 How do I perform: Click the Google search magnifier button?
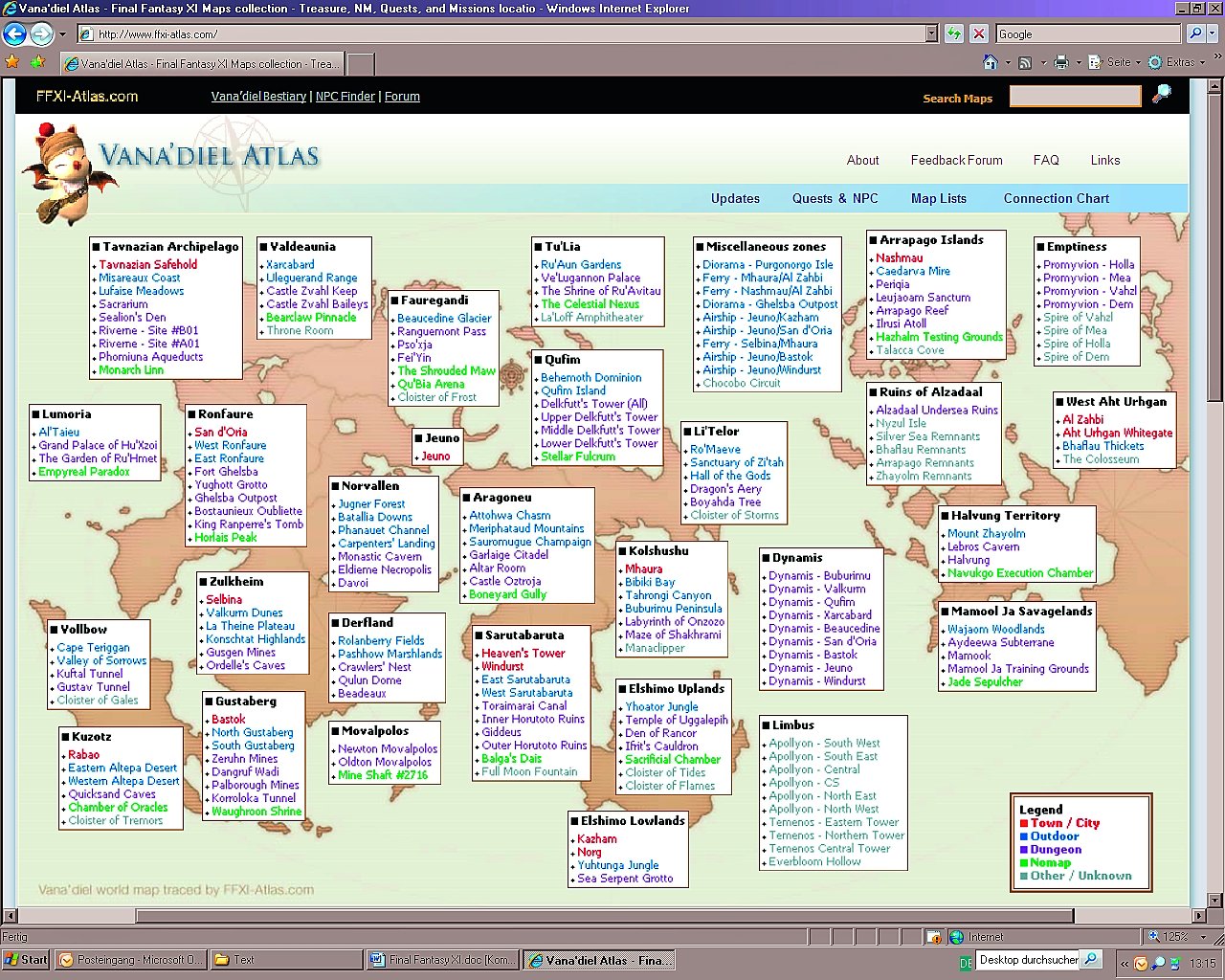click(1195, 33)
